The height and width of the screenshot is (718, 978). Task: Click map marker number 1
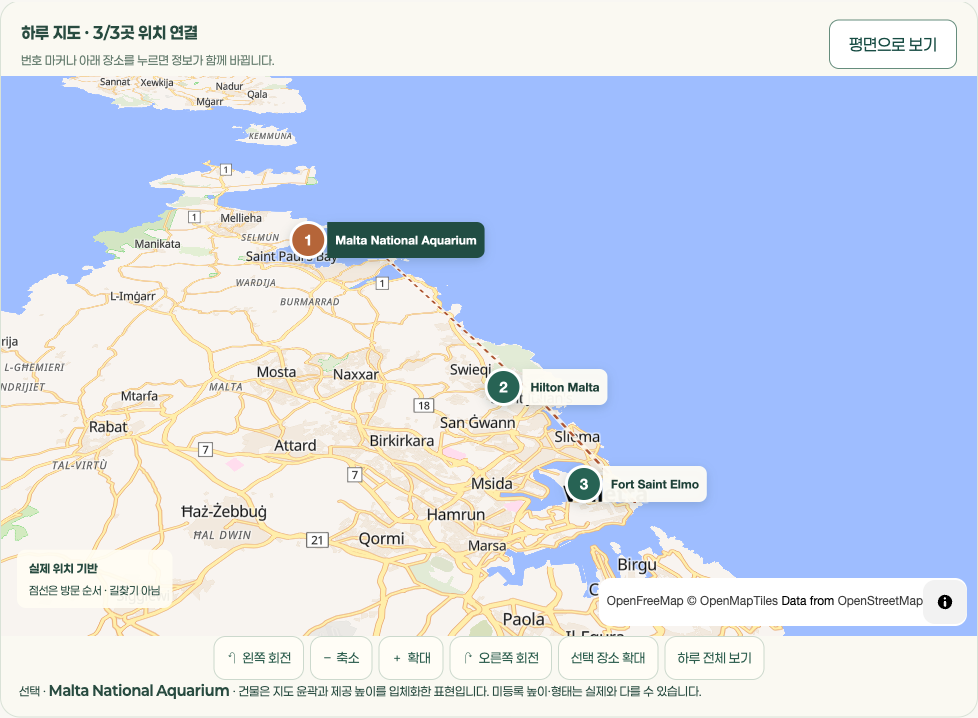[x=307, y=240]
